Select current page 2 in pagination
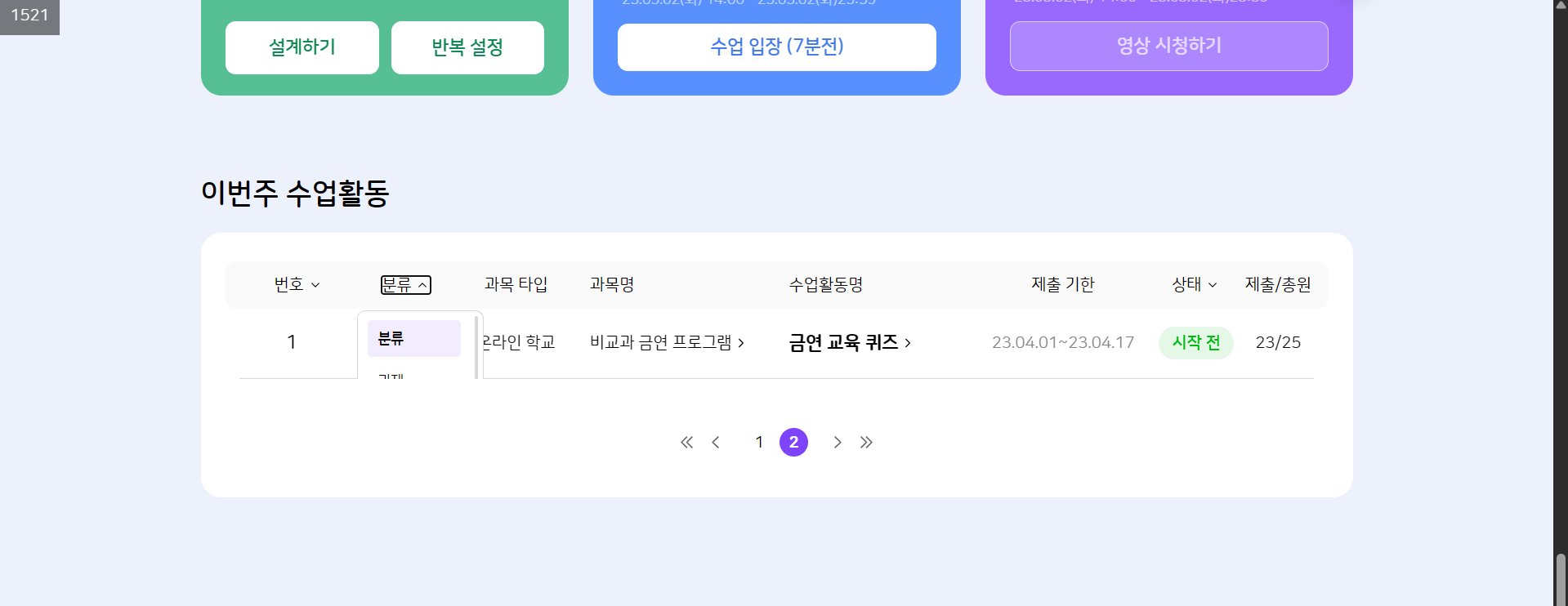Viewport: 1568px width, 606px height. click(x=793, y=443)
